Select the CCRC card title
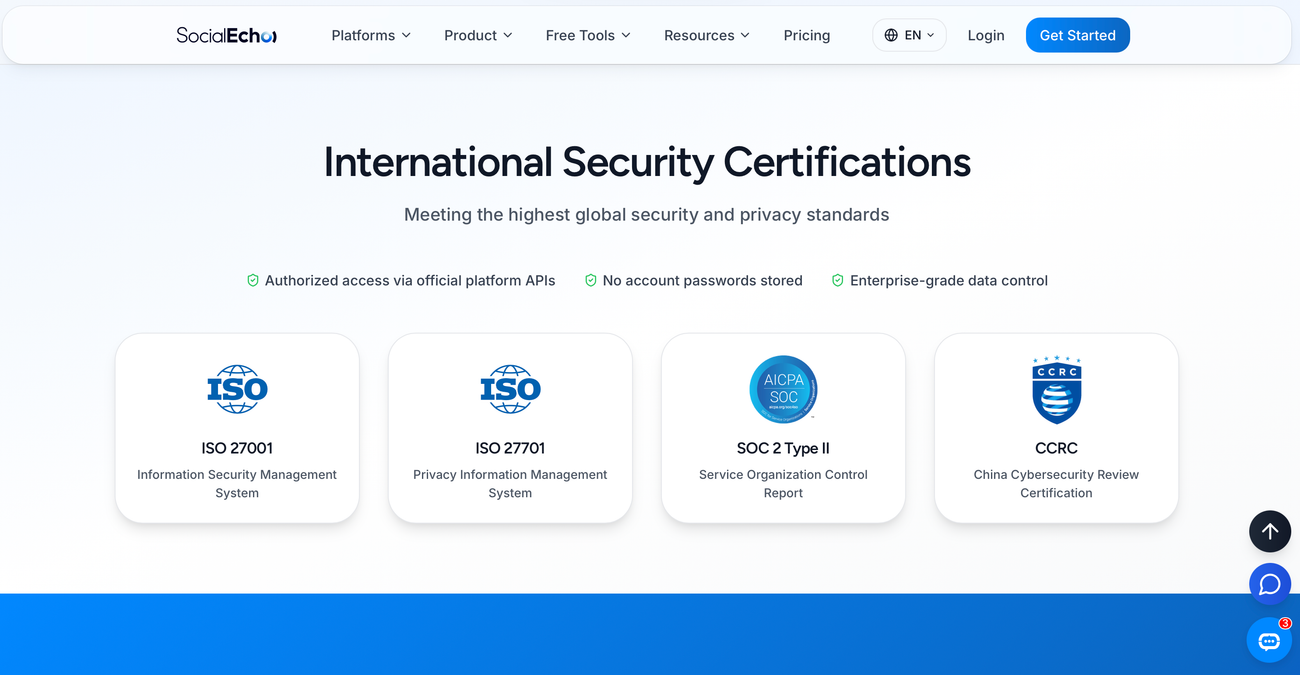This screenshot has width=1300, height=675. point(1057,448)
